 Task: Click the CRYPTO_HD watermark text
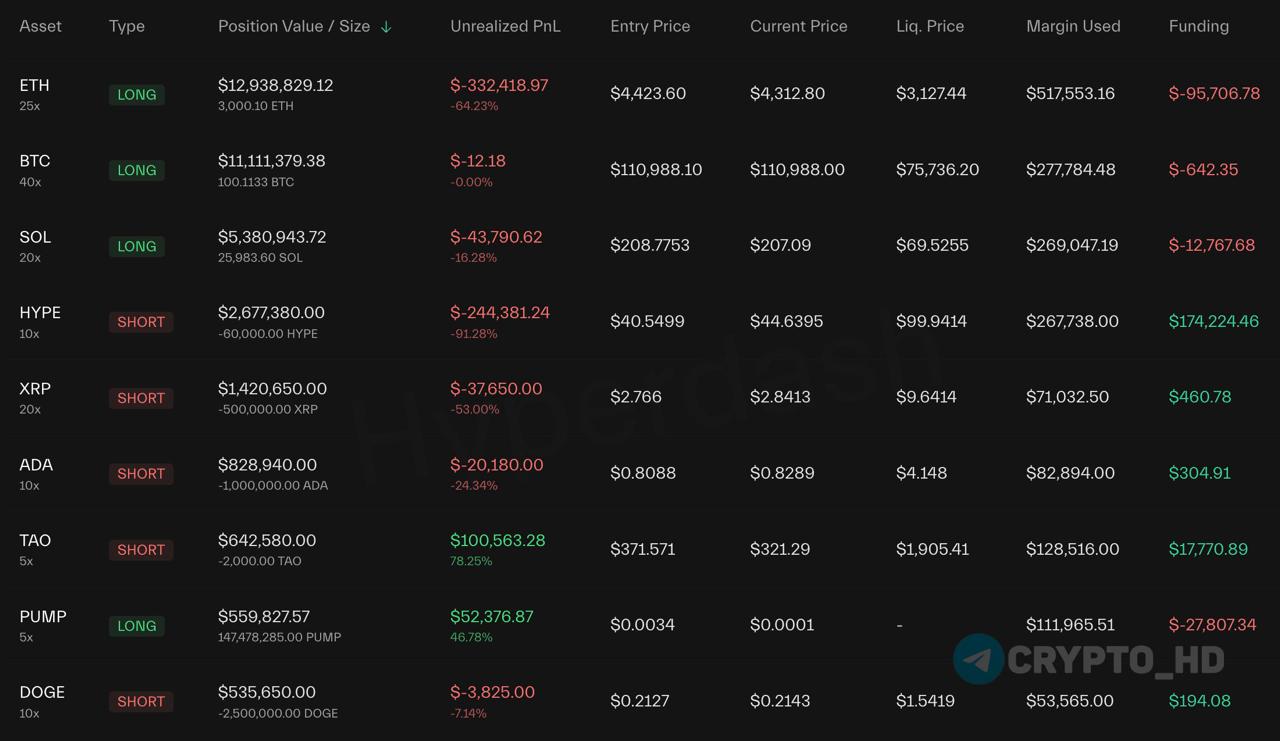(1115, 660)
